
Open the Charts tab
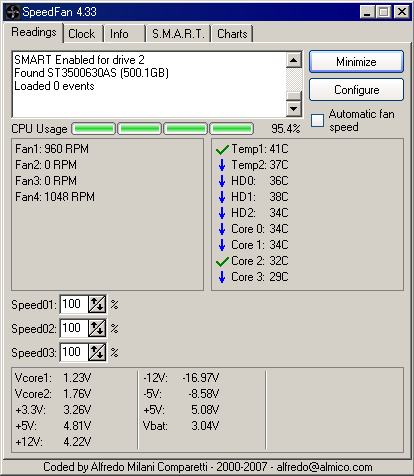coord(232,34)
